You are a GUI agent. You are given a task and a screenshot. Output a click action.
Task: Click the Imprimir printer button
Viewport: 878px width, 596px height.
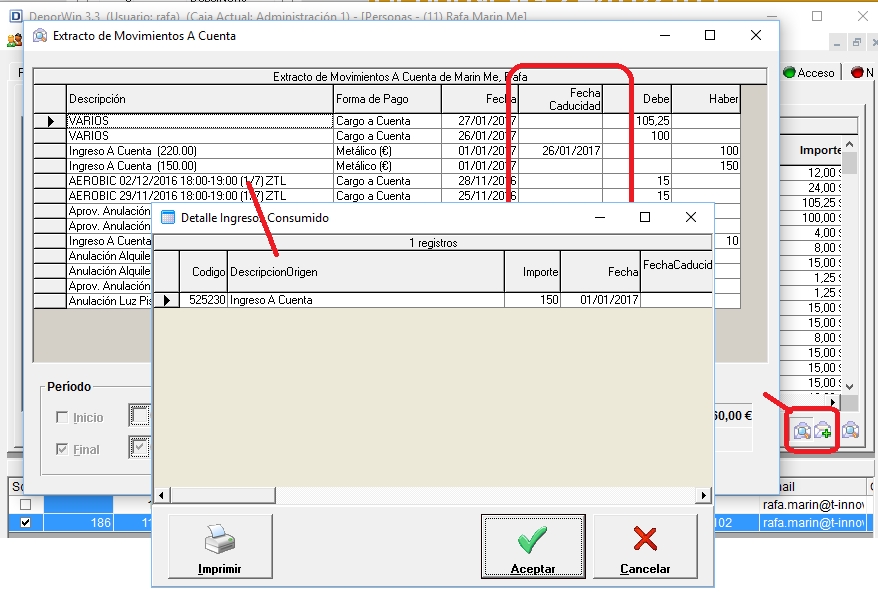220,546
